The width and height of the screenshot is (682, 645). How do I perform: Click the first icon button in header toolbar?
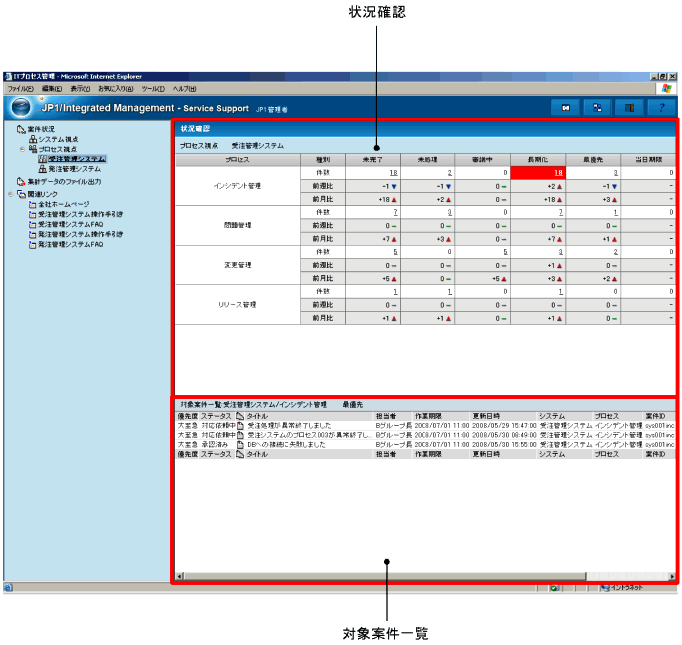click(565, 107)
